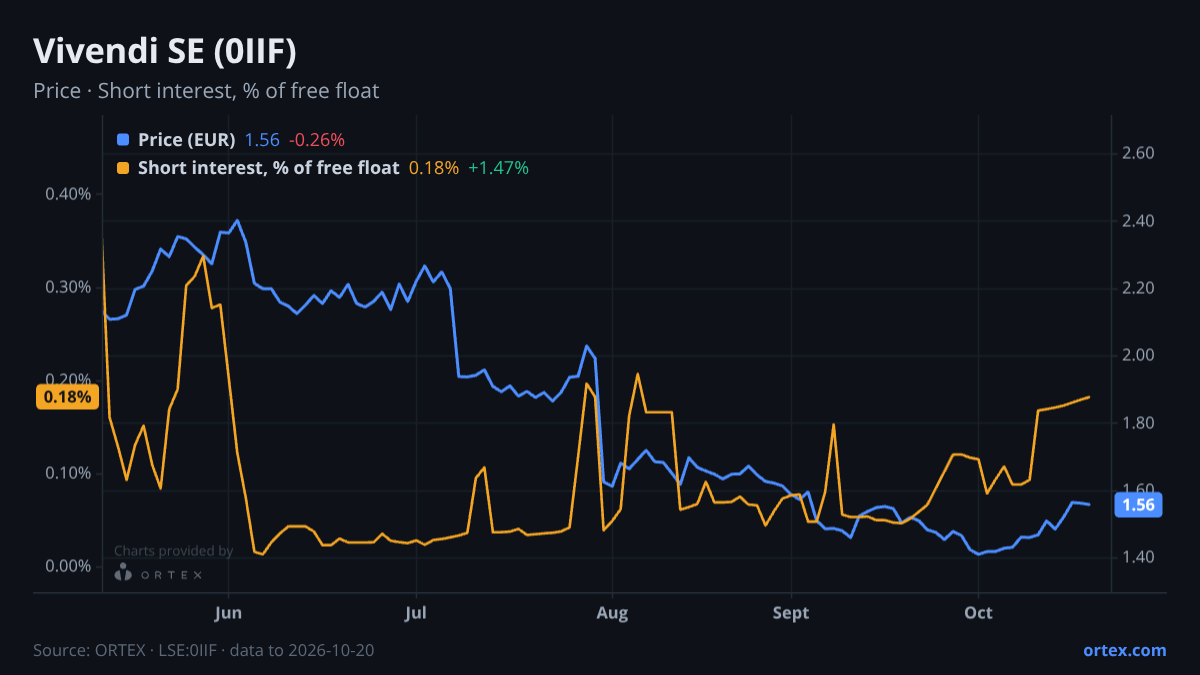
Task: Click the 0.00% left axis label
Action: tap(68, 566)
